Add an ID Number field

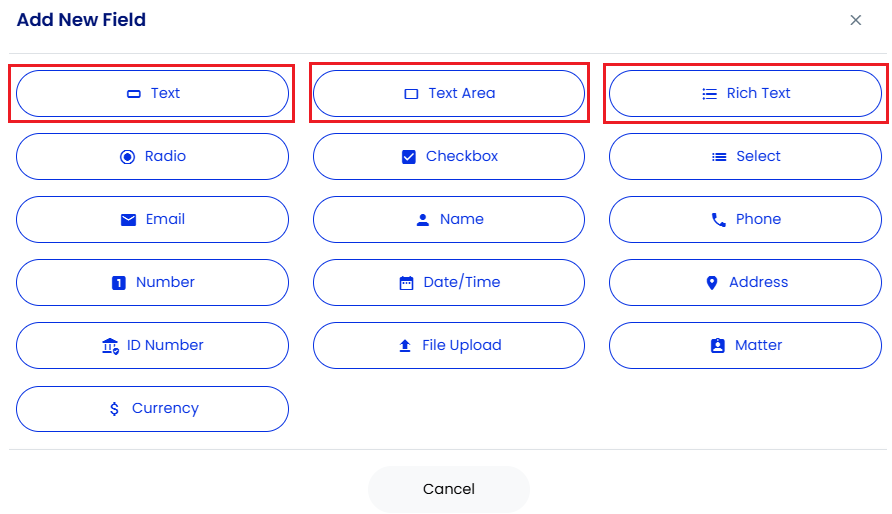coord(152,346)
